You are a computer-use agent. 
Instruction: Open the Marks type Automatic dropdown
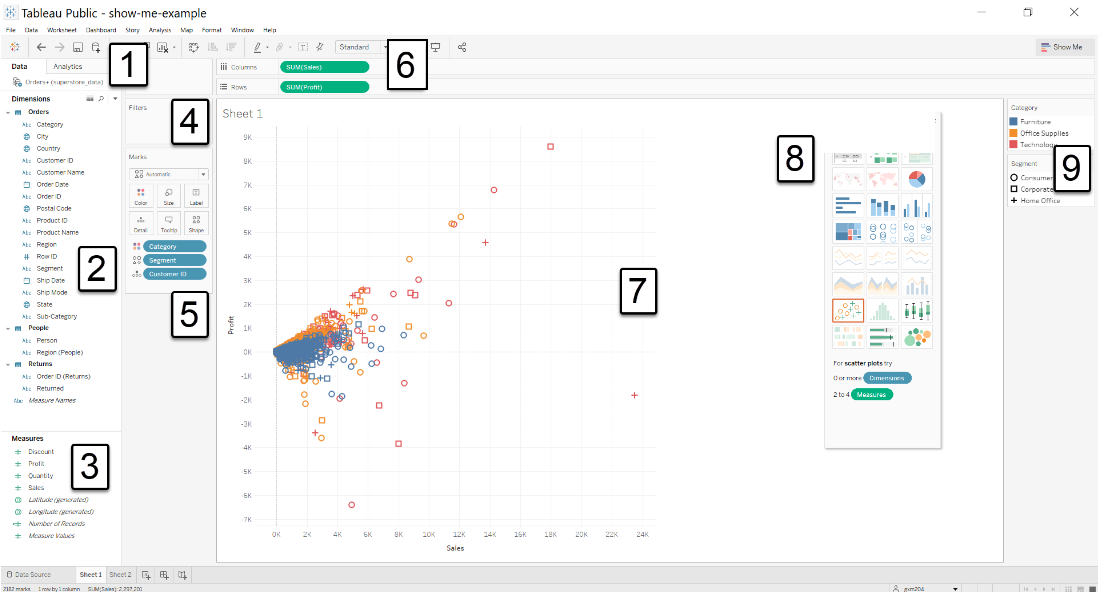(x=169, y=173)
